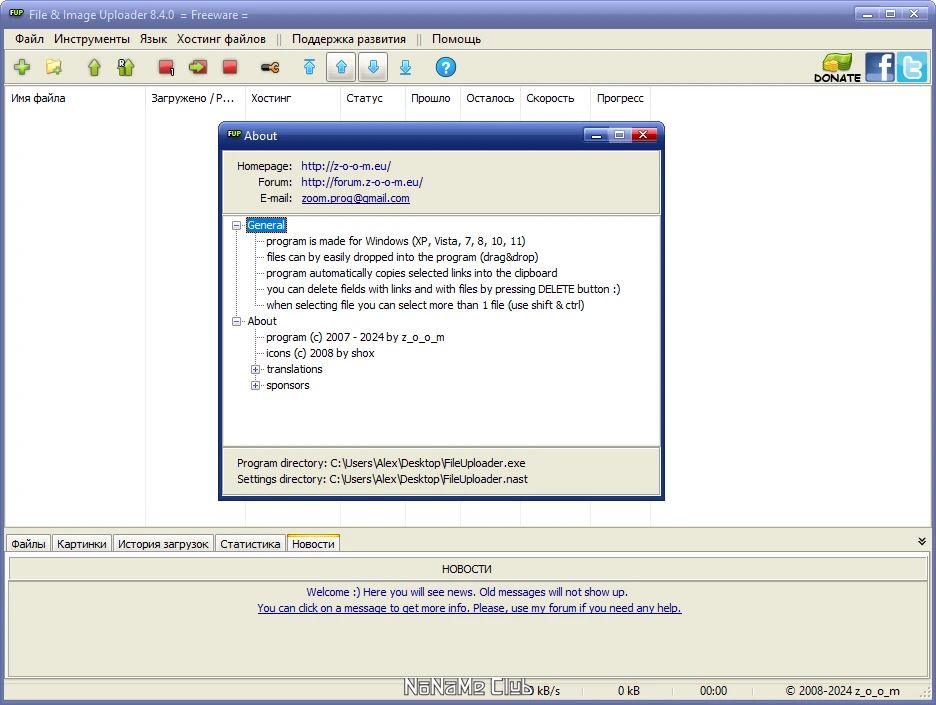Click the connection plug icon on the toolbar
Screen dimensions: 936x705
(x=268, y=67)
